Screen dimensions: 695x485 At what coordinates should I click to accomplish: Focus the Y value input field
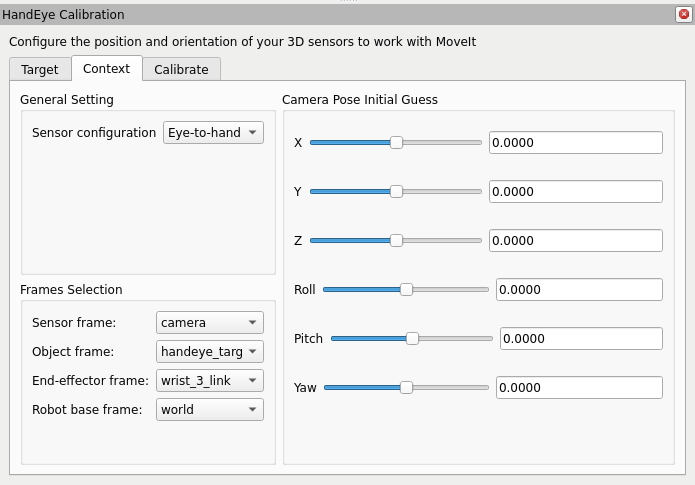pyautogui.click(x=575, y=191)
